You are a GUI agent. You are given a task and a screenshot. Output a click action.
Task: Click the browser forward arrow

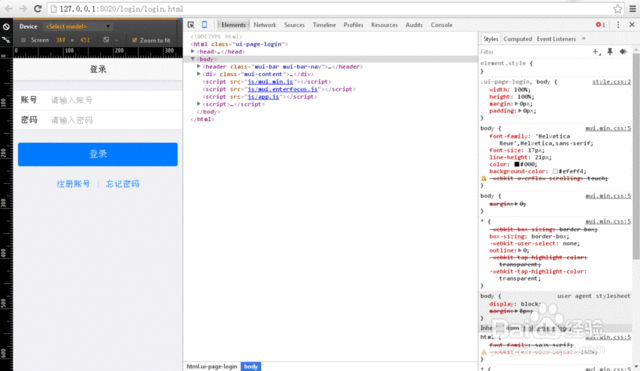tap(23, 9)
